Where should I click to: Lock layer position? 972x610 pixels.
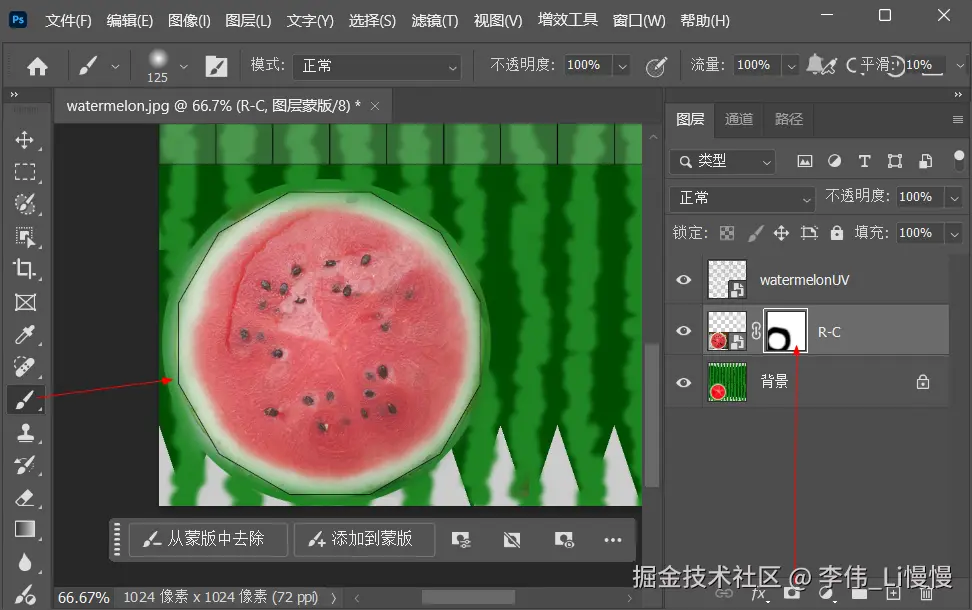tap(781, 233)
